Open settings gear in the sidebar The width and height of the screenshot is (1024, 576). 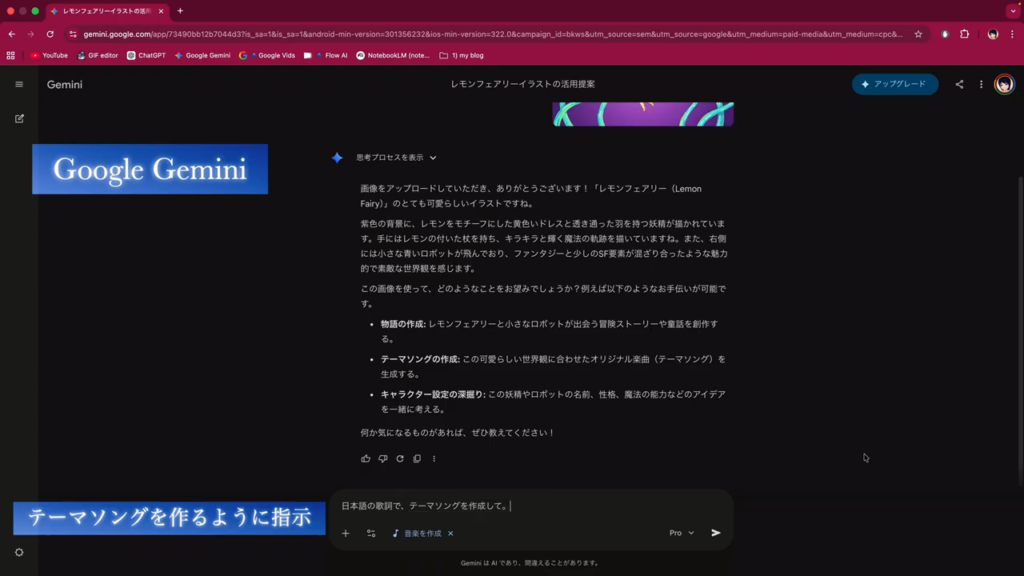pyautogui.click(x=19, y=552)
